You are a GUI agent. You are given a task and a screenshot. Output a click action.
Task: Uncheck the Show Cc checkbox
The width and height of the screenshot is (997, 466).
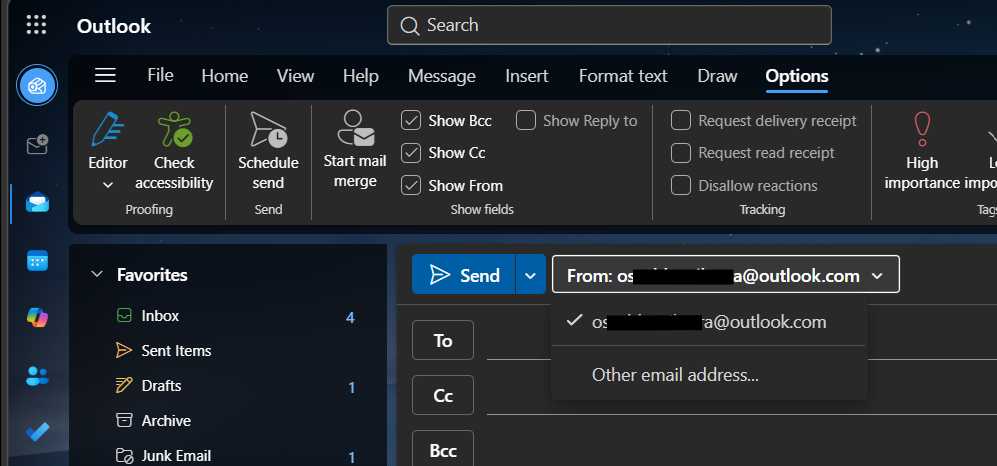[x=411, y=153]
